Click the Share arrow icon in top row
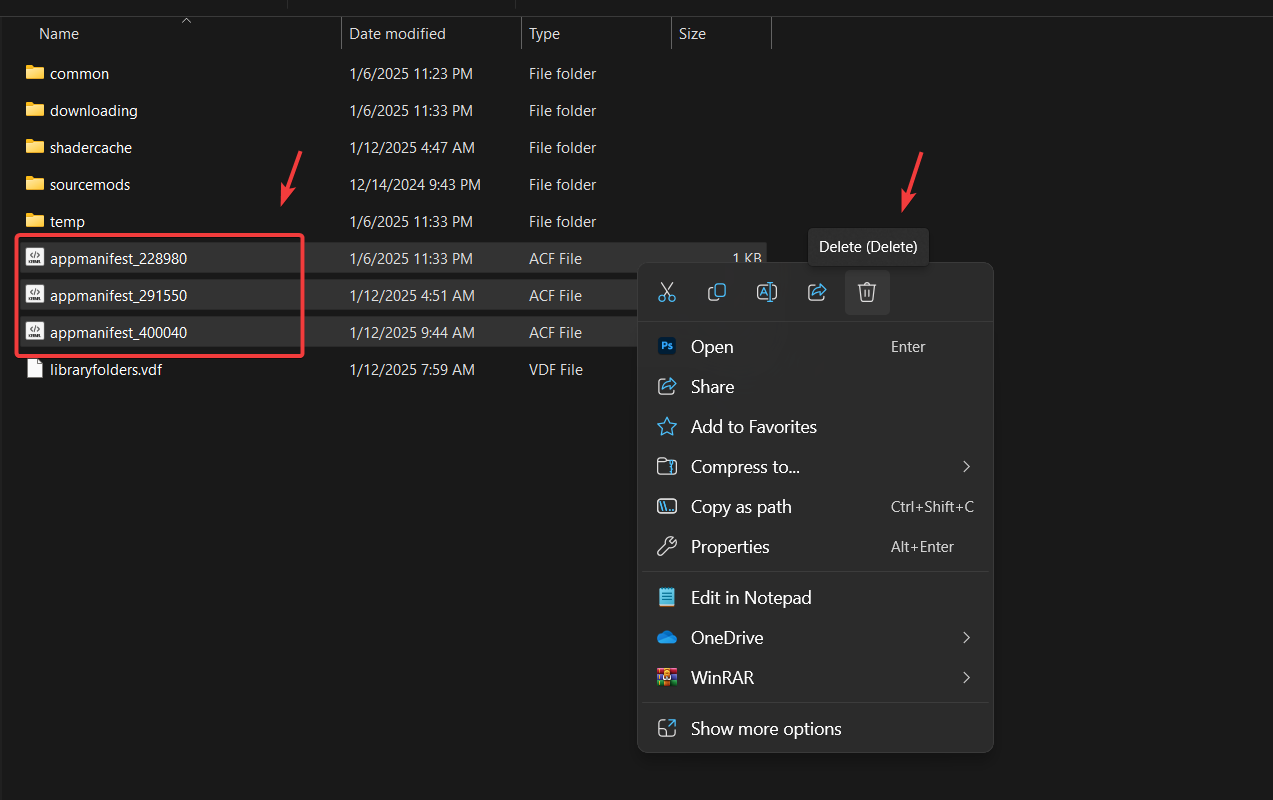Image resolution: width=1273 pixels, height=800 pixels. click(x=817, y=292)
